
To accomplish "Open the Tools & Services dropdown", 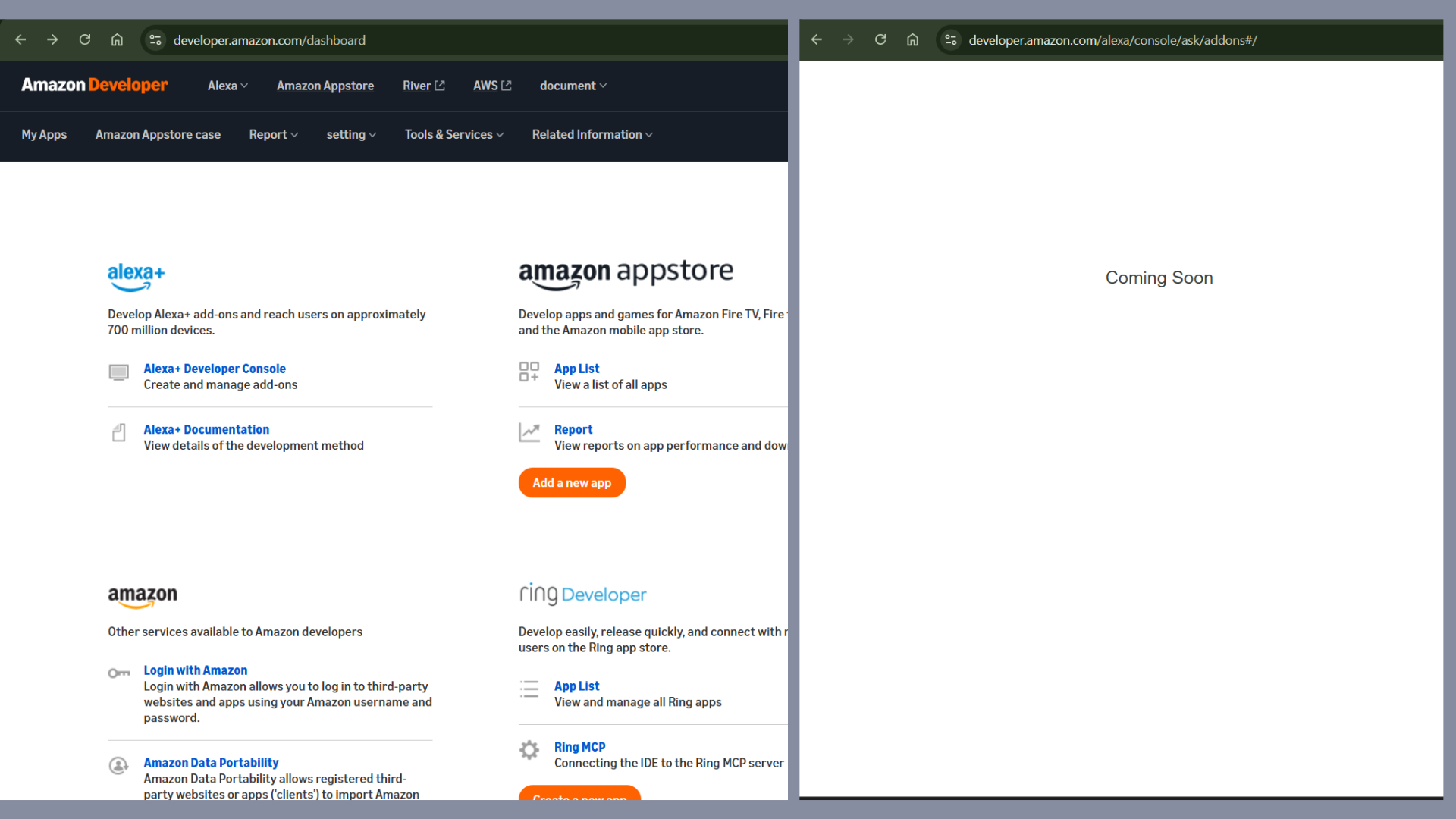I will pos(454,134).
